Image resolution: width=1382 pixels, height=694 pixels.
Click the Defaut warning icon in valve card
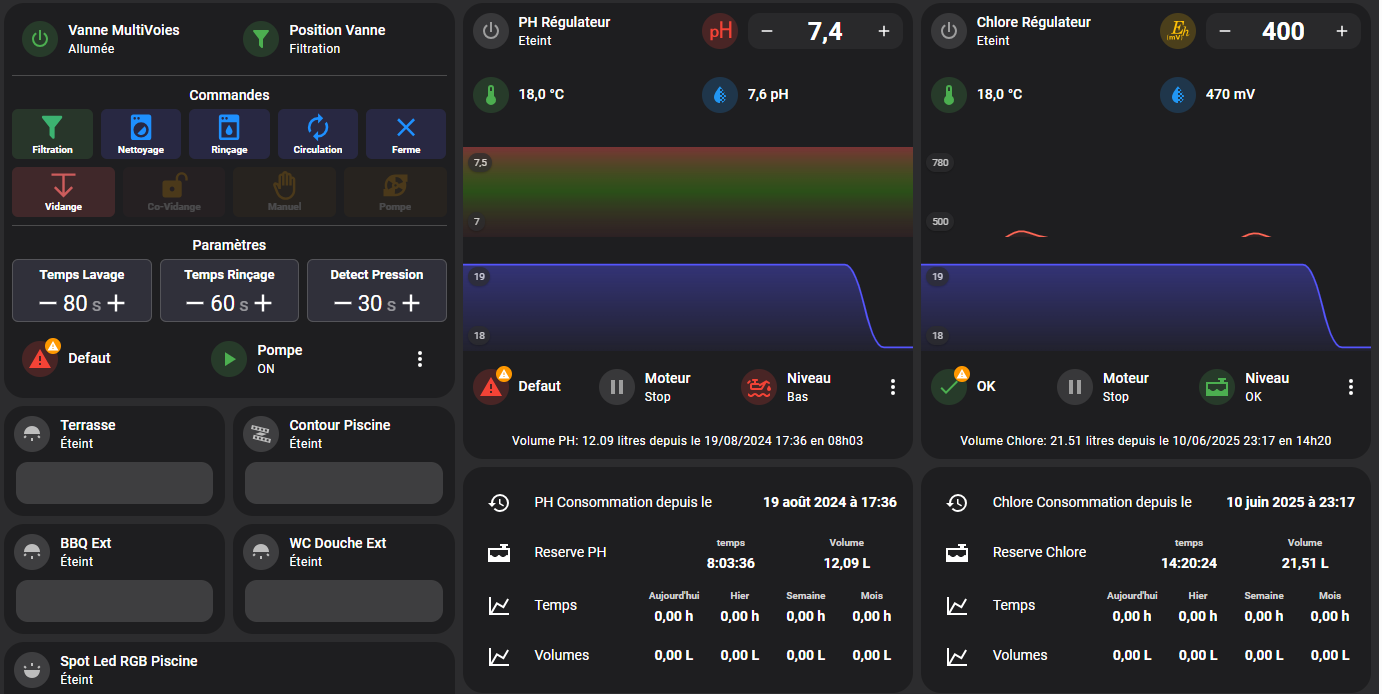[40, 359]
